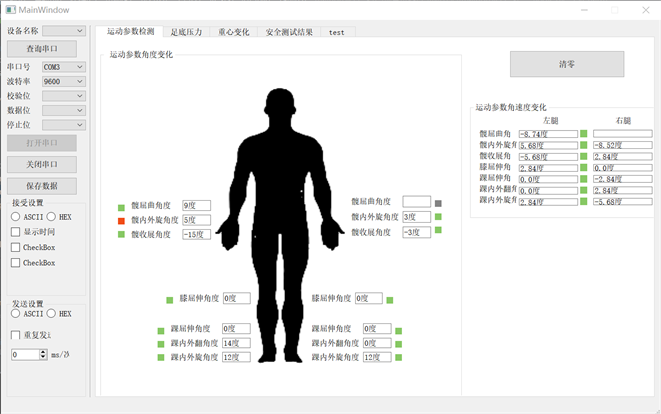Toggle the 重复发送 checkbox
Screen dimensions: 661x414
15,335
